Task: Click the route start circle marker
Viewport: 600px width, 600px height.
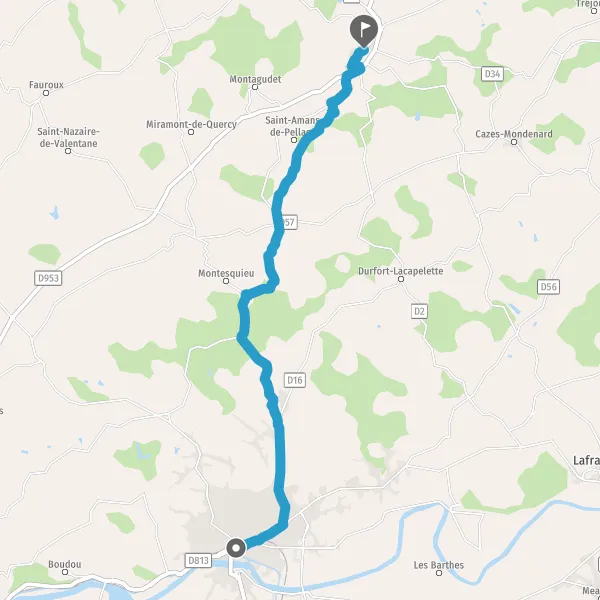Action: pyautogui.click(x=236, y=548)
